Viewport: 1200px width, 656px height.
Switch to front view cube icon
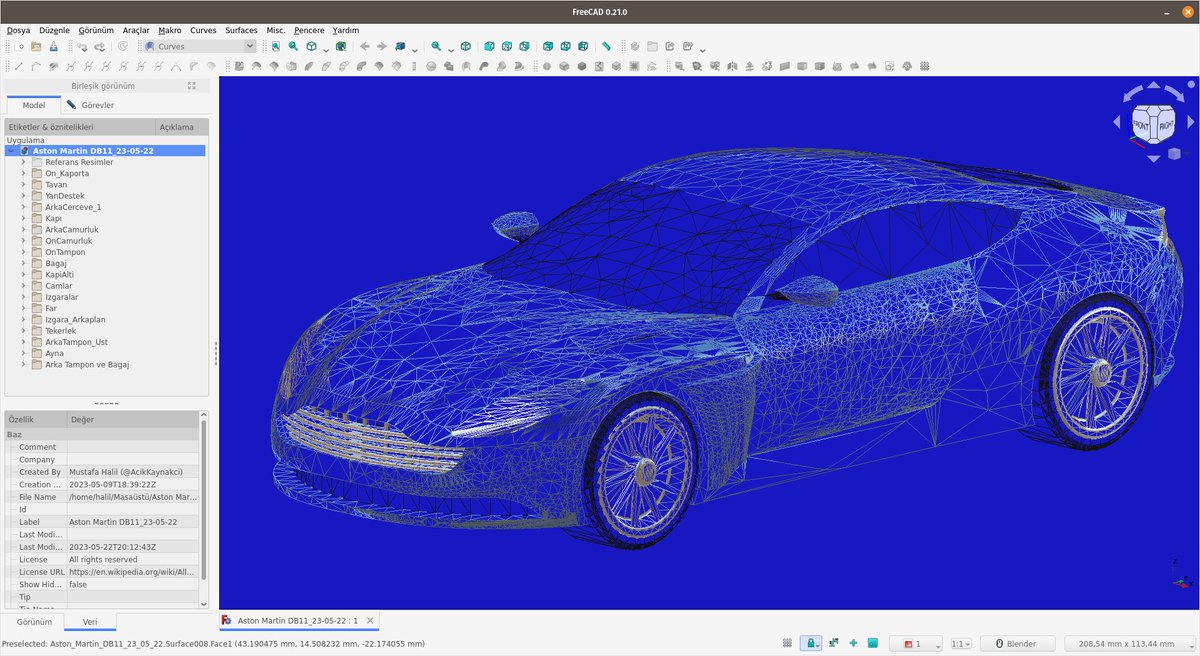click(x=489, y=46)
